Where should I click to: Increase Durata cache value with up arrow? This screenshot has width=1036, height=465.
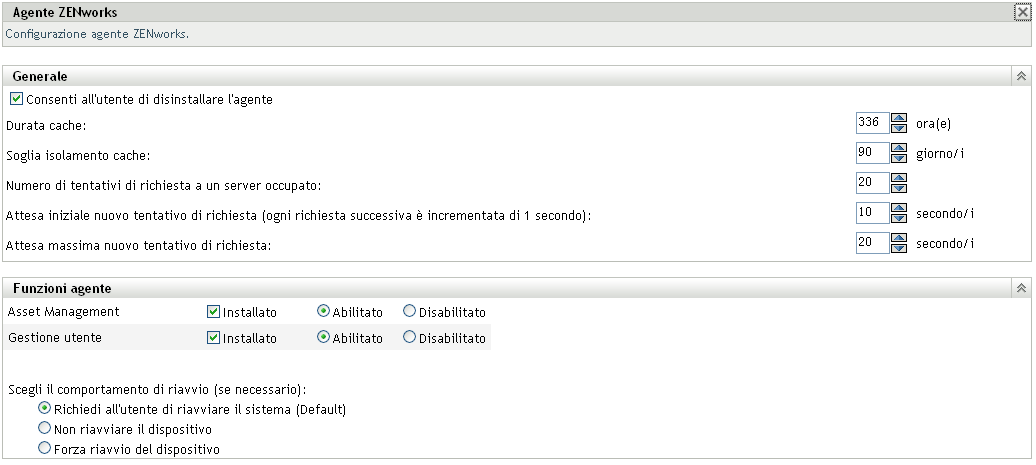click(x=898, y=118)
